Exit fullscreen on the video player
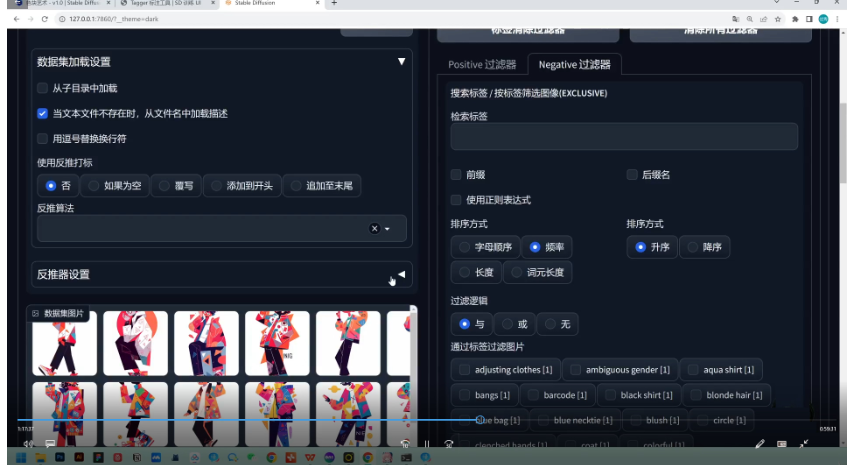The height and width of the screenshot is (465, 848). (804, 444)
